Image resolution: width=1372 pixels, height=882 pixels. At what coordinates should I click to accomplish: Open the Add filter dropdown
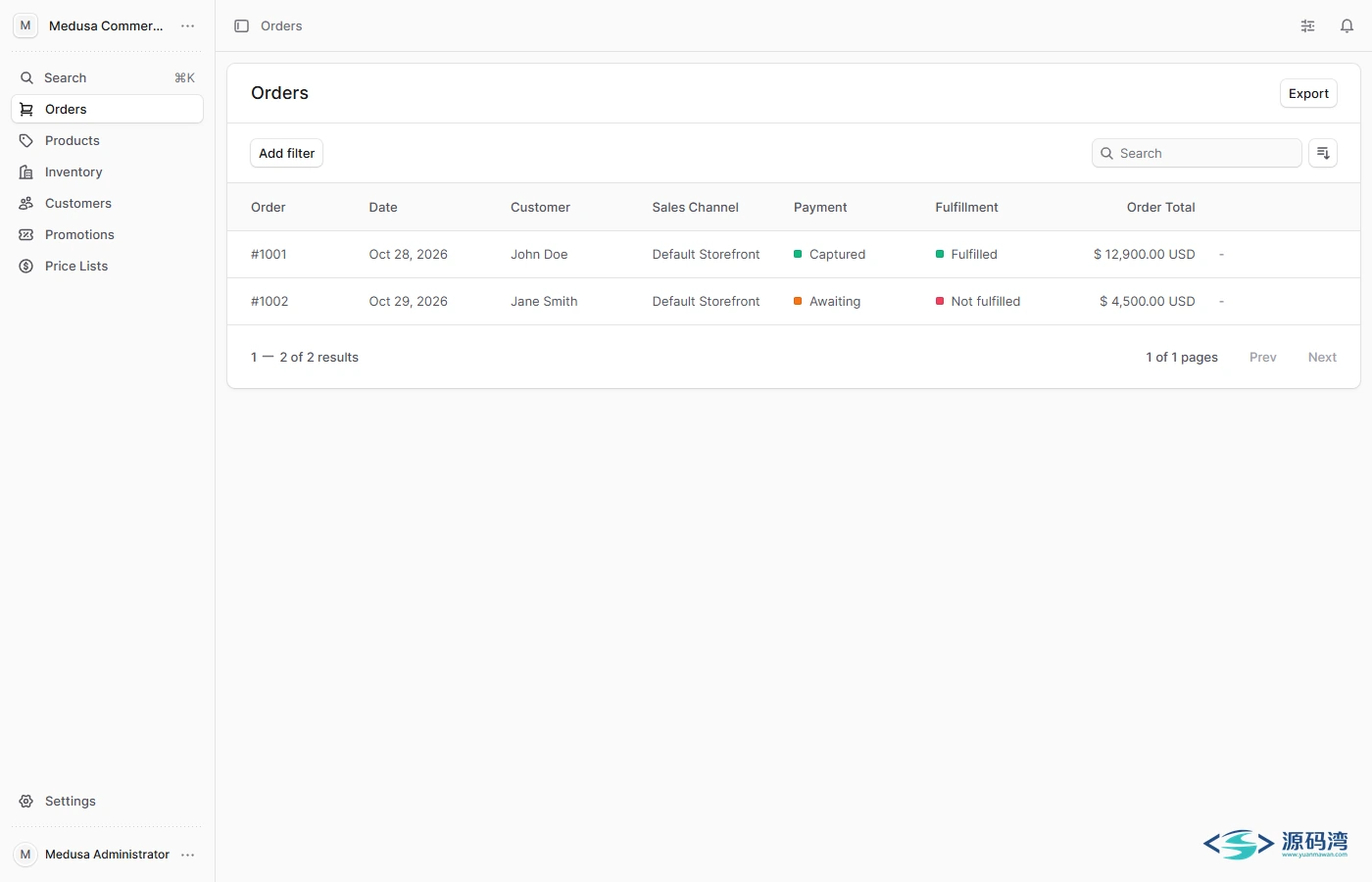286,153
